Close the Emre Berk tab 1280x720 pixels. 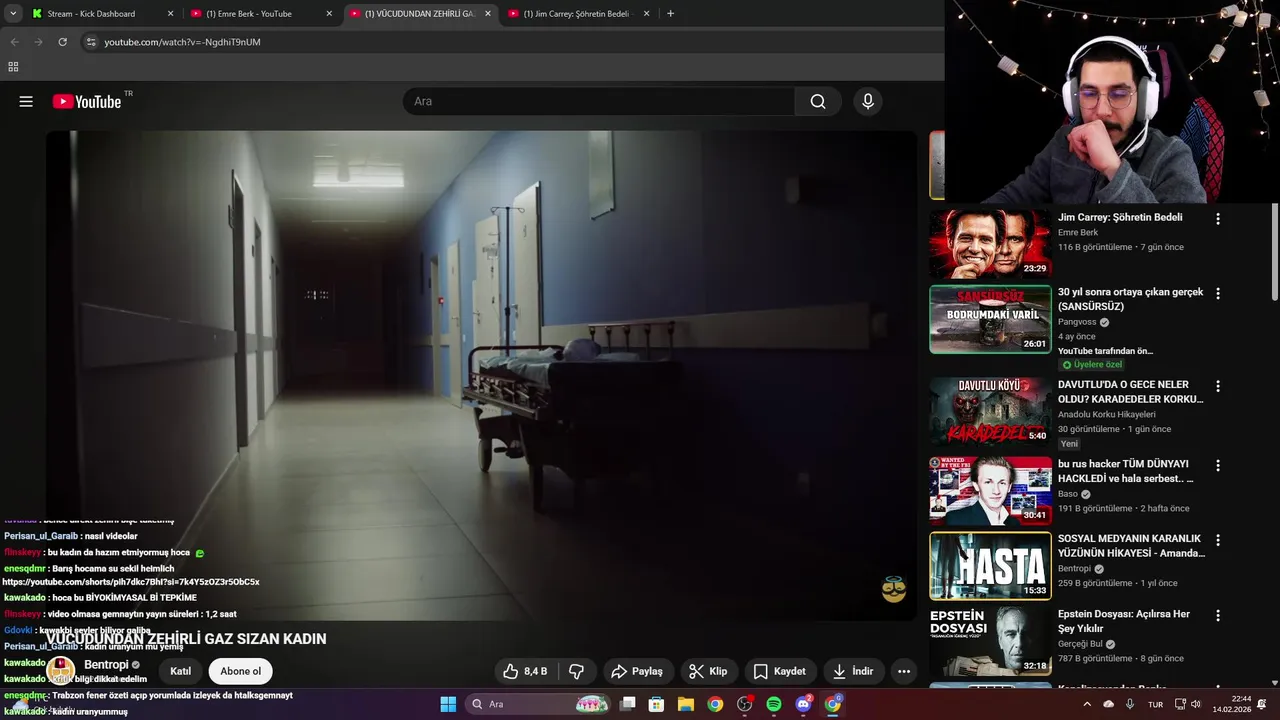coord(329,14)
